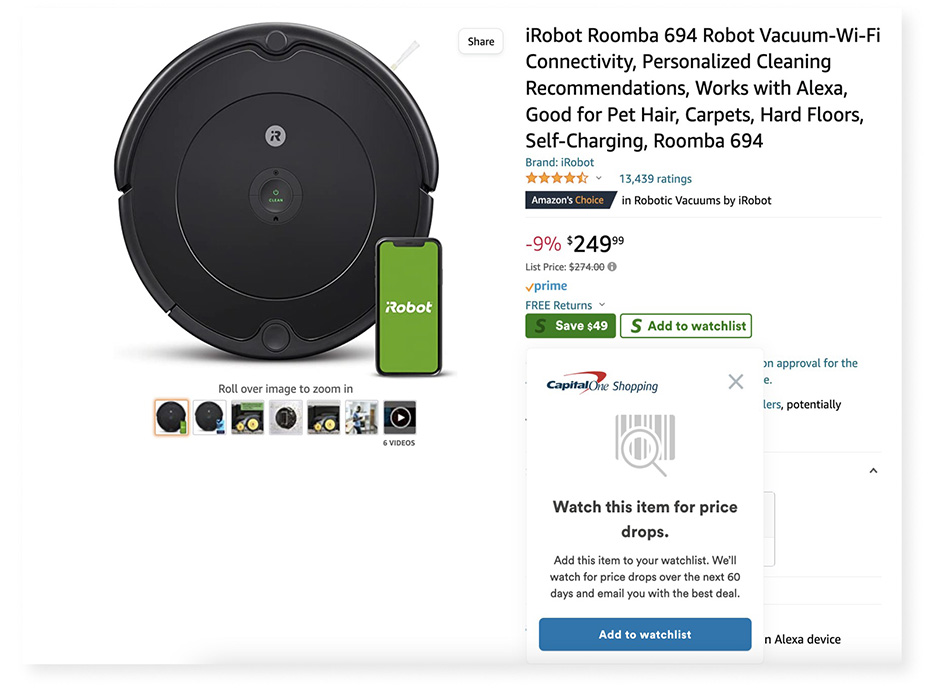This screenshot has width=940, height=694.
Task: Click the star rating icons
Action: (557, 178)
